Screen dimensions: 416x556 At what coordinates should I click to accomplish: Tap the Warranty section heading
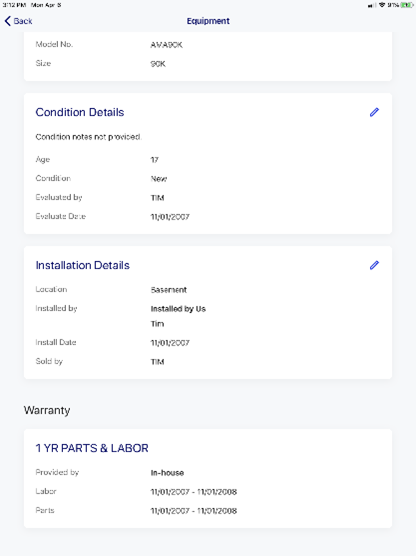coord(47,410)
